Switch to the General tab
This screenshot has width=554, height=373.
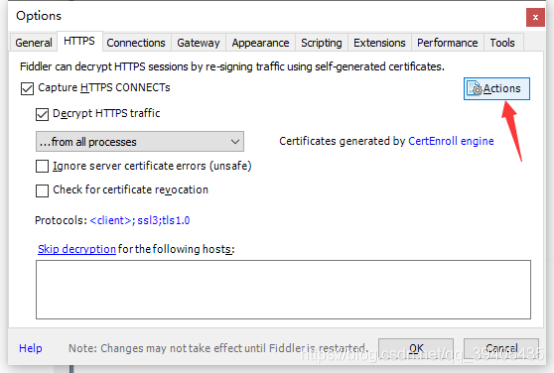click(34, 43)
